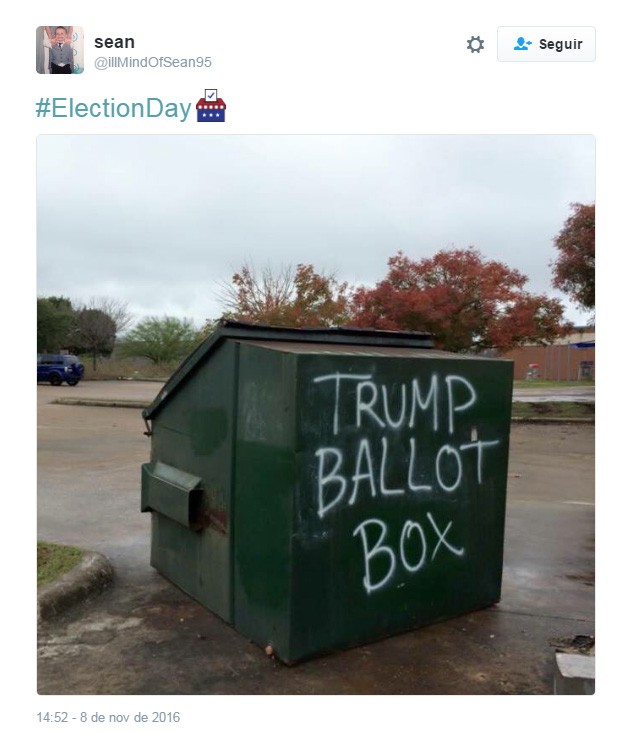Click the ballot box emoji after the hashtag

click(211, 106)
